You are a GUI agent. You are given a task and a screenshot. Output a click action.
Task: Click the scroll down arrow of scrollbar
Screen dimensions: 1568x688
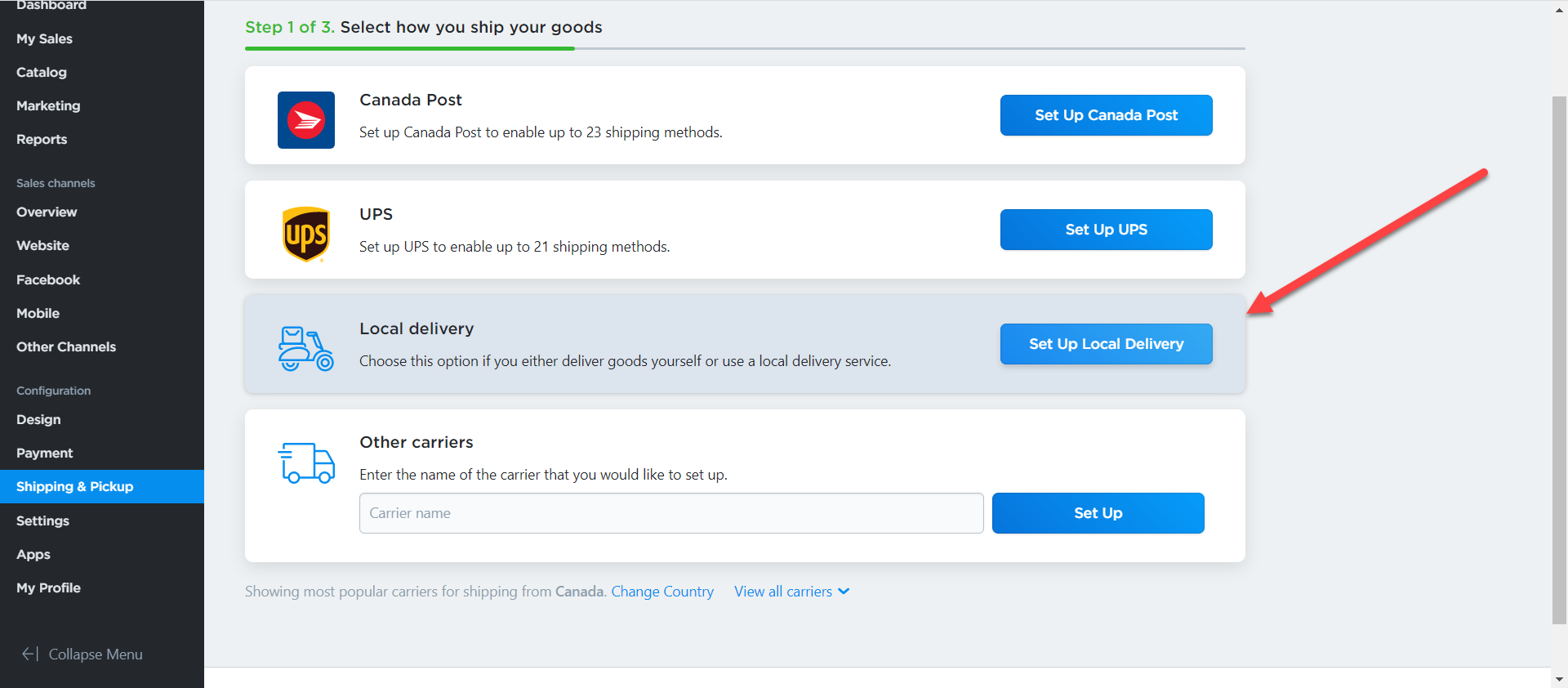coord(1559,679)
